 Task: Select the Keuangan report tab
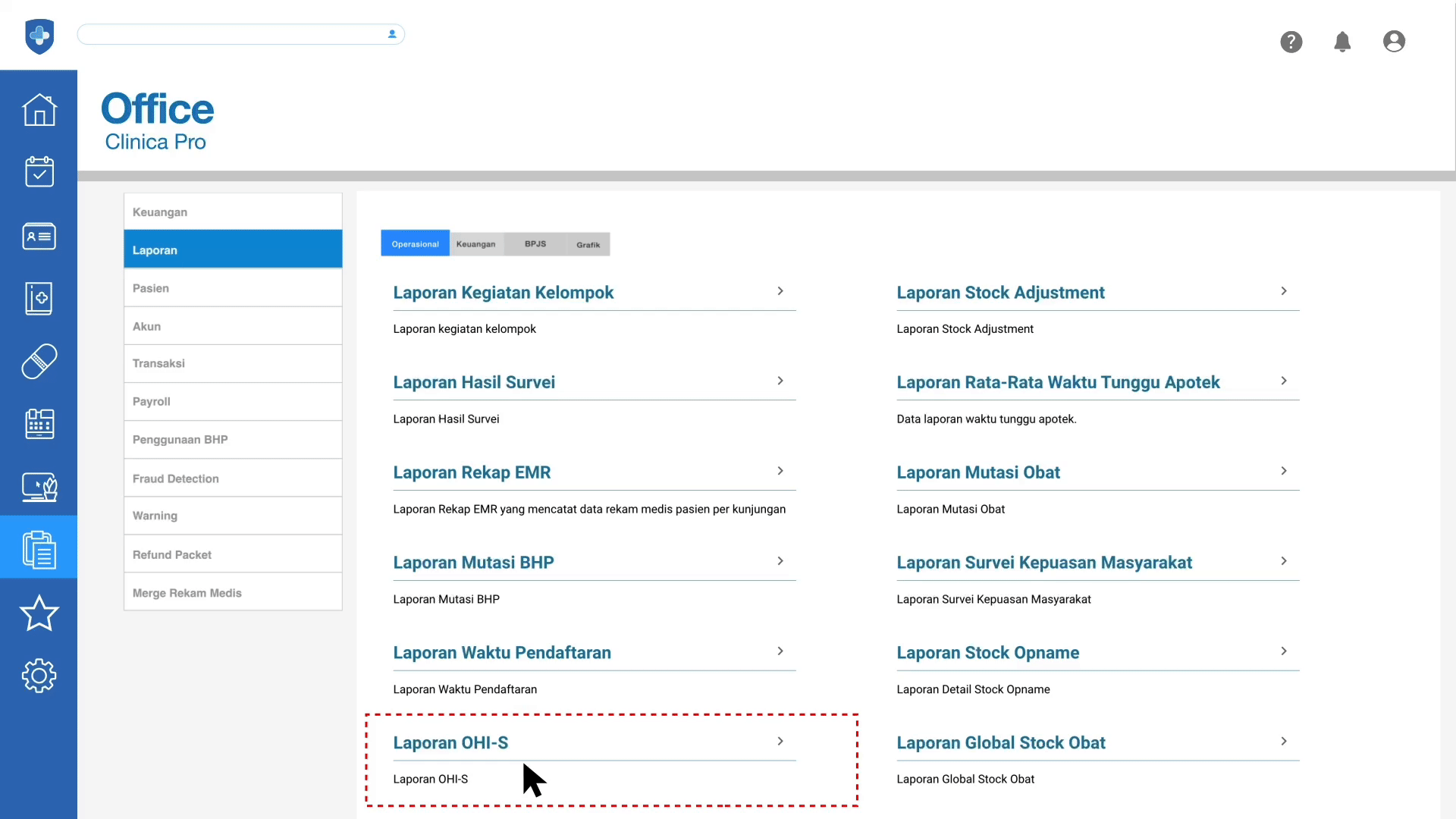point(475,244)
